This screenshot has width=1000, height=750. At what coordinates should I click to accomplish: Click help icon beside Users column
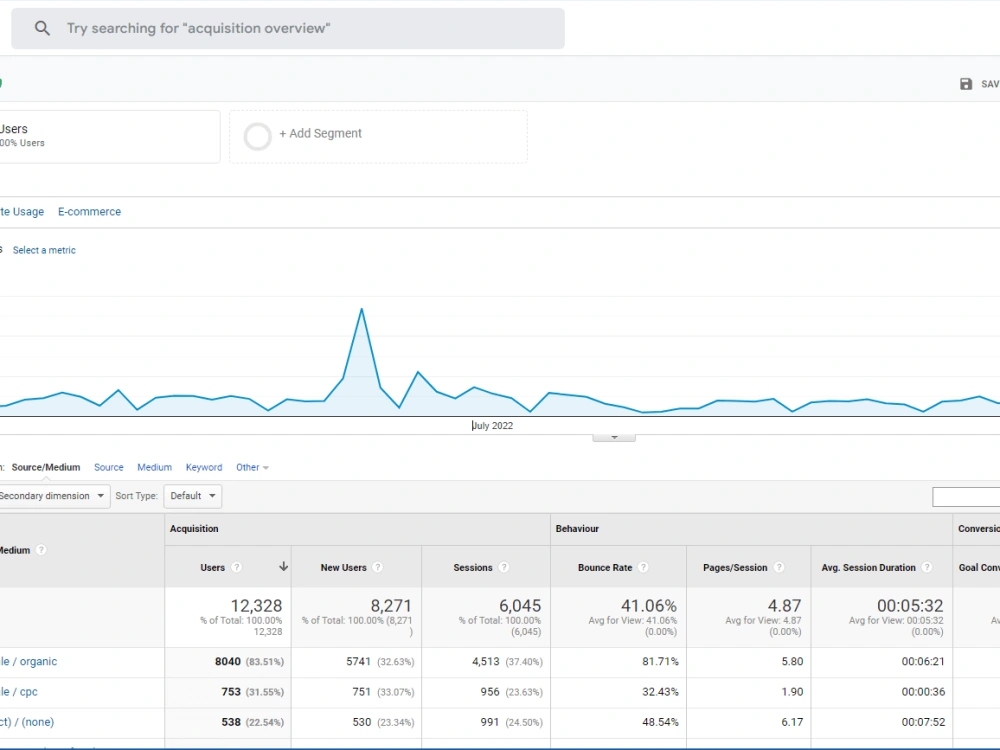point(237,567)
